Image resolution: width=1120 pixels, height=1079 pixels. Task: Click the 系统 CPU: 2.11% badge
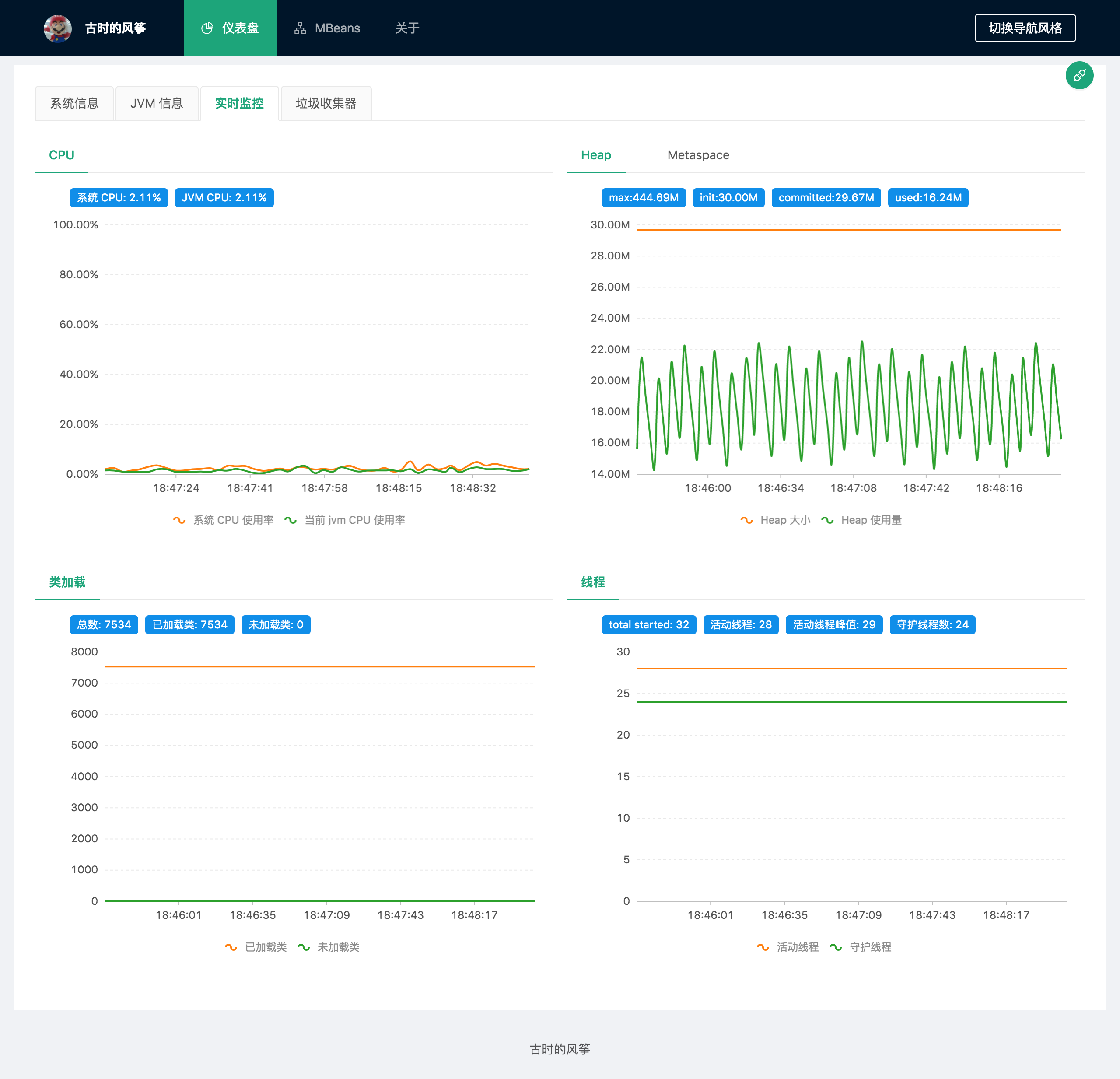[x=119, y=198]
